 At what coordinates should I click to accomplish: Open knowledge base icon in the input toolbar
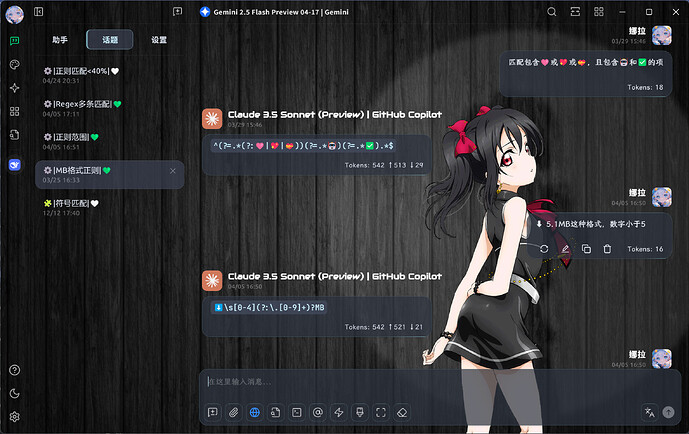click(276, 412)
